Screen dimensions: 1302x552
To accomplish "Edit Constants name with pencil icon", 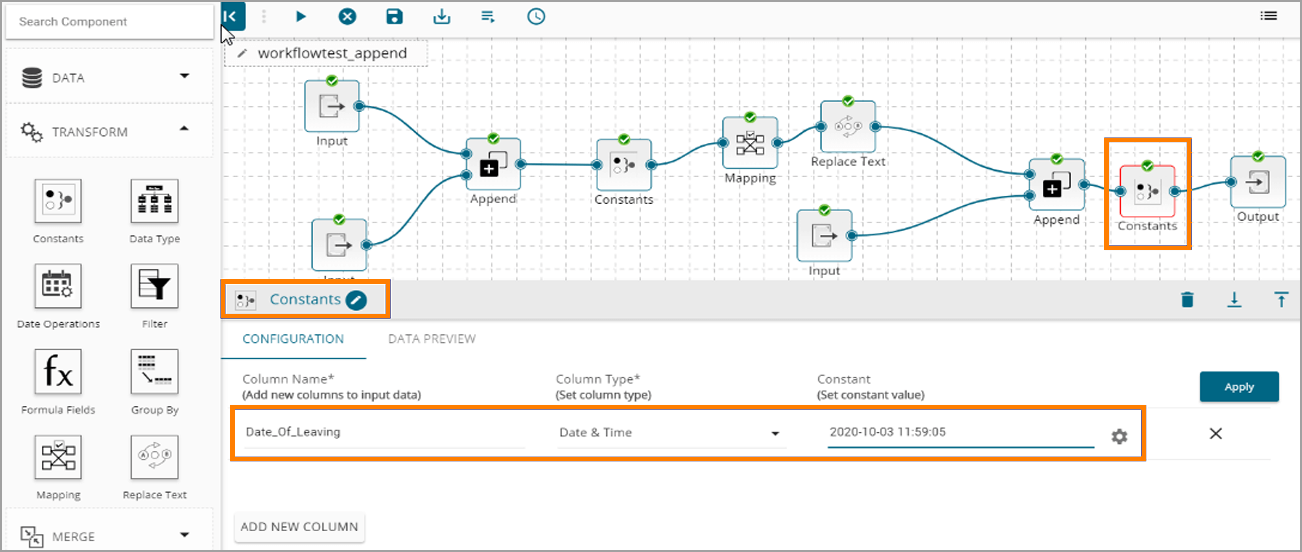I will [x=356, y=300].
